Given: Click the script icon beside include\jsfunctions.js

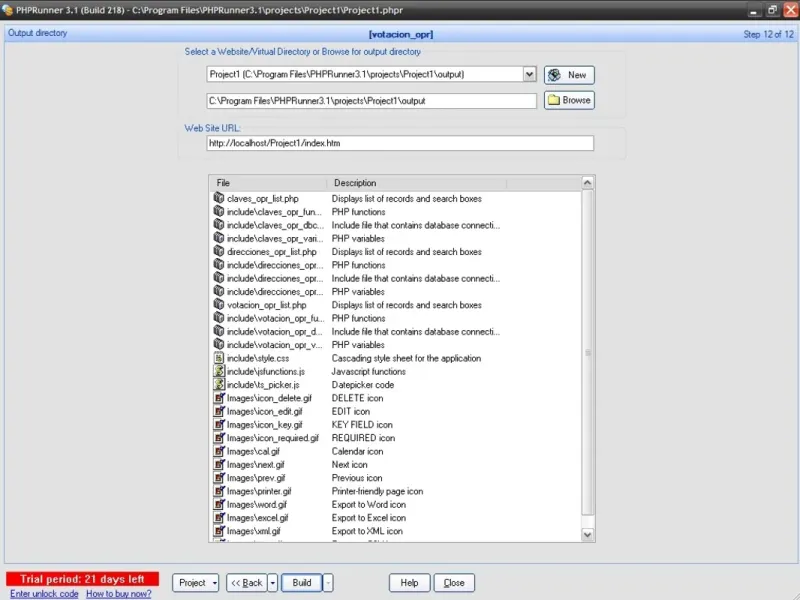Looking at the screenshot, I should (219, 371).
